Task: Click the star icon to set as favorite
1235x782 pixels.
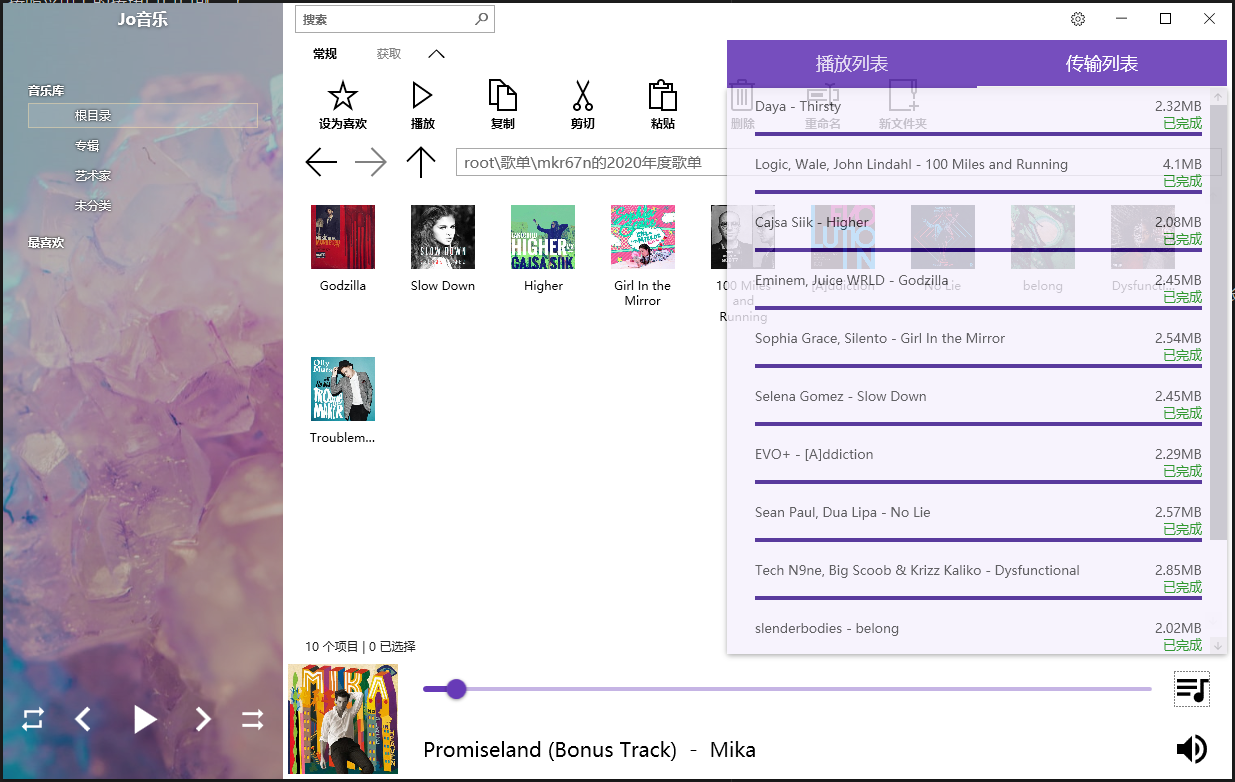Action: [x=343, y=97]
